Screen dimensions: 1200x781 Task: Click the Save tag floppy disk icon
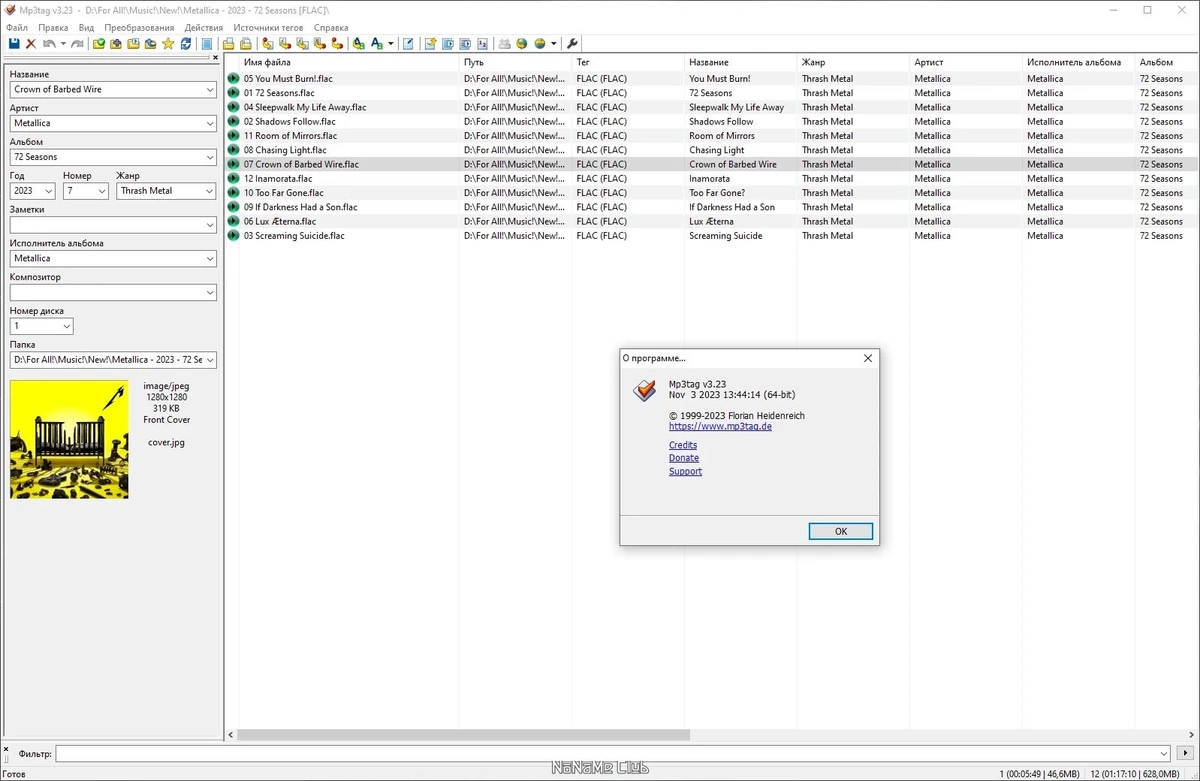pos(14,44)
